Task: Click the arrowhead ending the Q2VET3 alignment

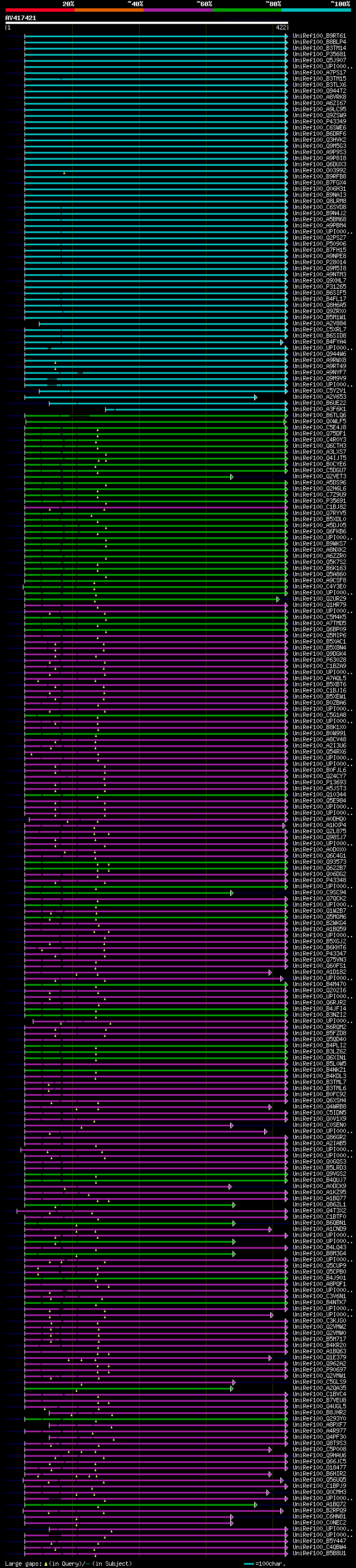Action: [x=232, y=477]
